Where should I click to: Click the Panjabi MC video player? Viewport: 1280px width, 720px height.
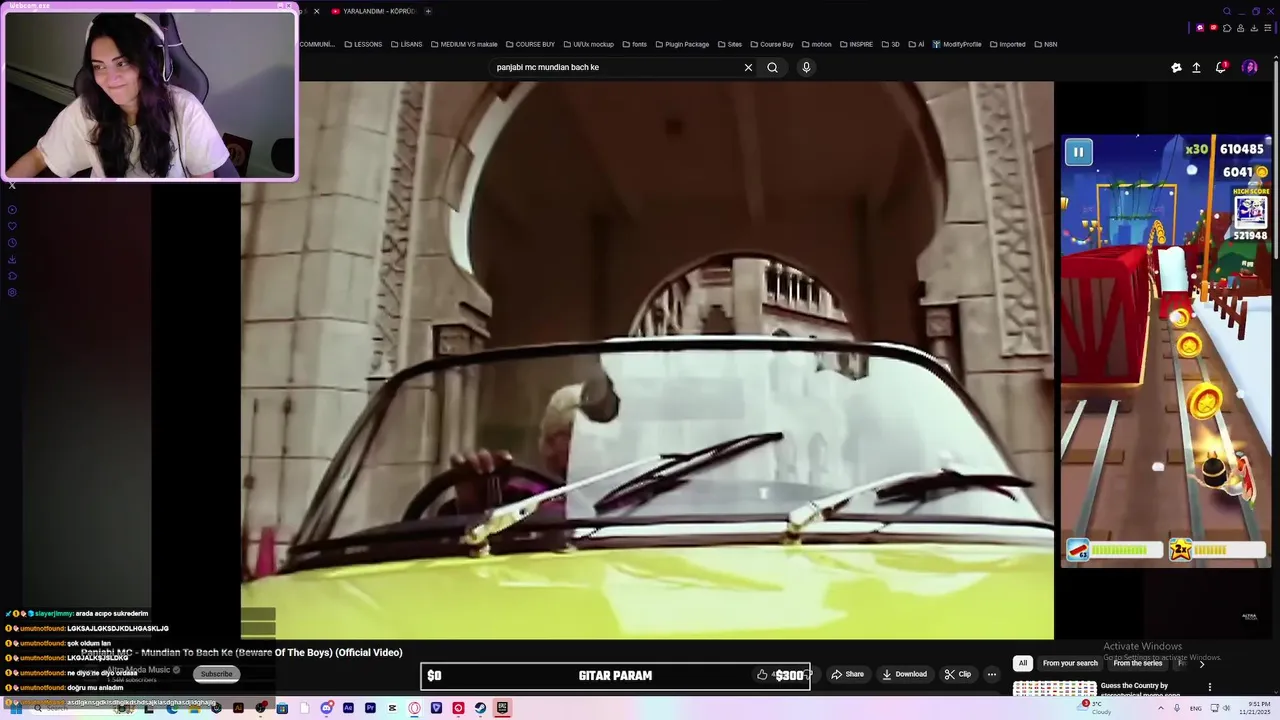tap(647, 360)
